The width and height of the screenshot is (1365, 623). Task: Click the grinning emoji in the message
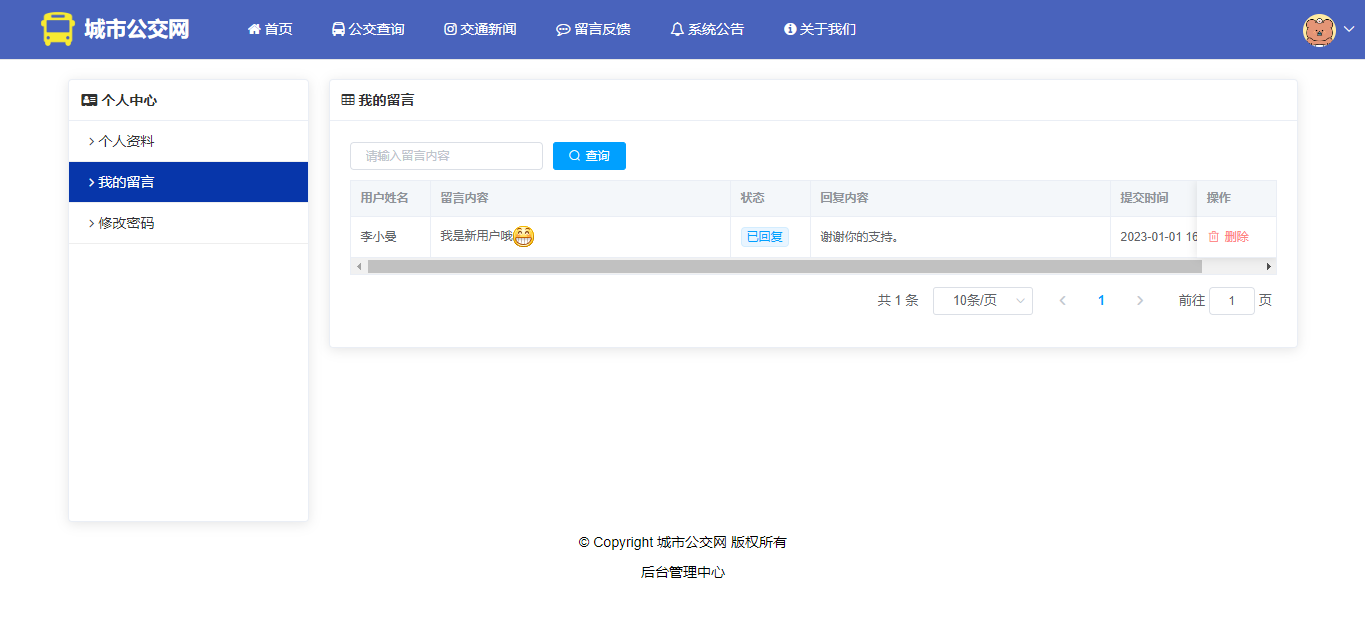point(524,237)
